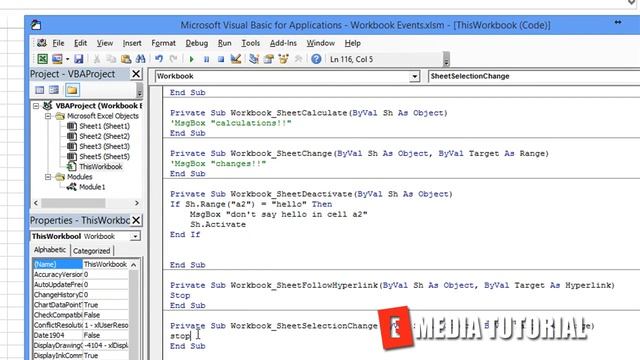Click the Project pane toolbar overflow handle

[139, 90]
